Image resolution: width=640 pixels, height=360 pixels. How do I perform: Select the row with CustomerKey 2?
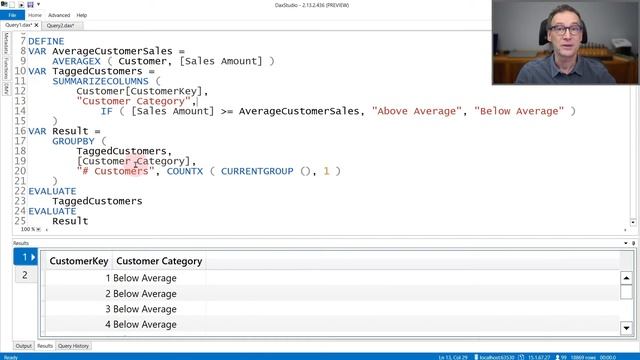(x=332, y=293)
